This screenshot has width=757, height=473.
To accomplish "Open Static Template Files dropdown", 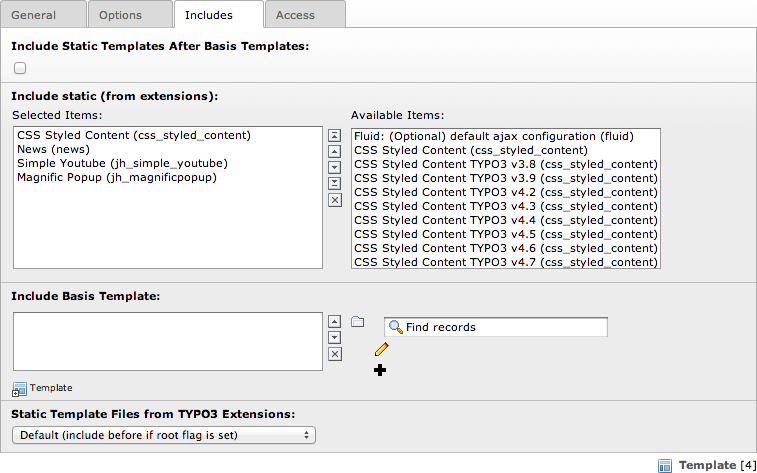I will [x=164, y=435].
